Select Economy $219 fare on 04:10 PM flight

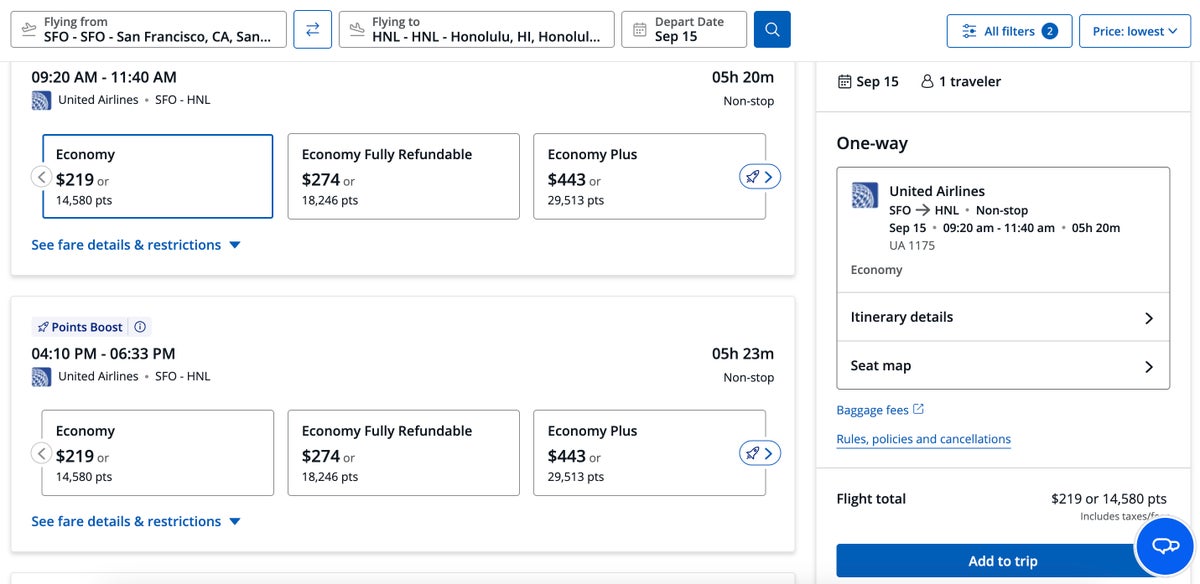point(157,453)
